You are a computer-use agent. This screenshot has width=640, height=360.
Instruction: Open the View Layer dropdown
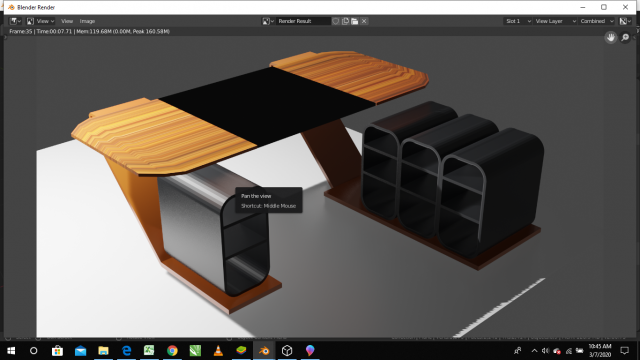555,21
